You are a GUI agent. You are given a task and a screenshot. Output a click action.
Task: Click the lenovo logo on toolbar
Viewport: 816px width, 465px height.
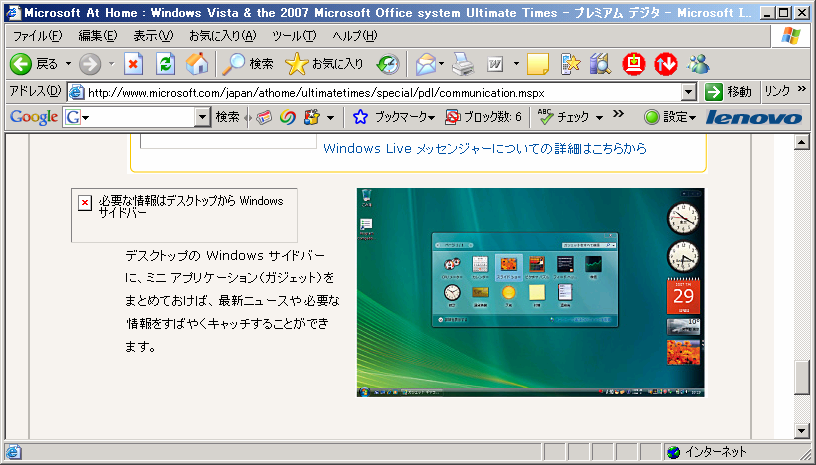click(x=754, y=118)
